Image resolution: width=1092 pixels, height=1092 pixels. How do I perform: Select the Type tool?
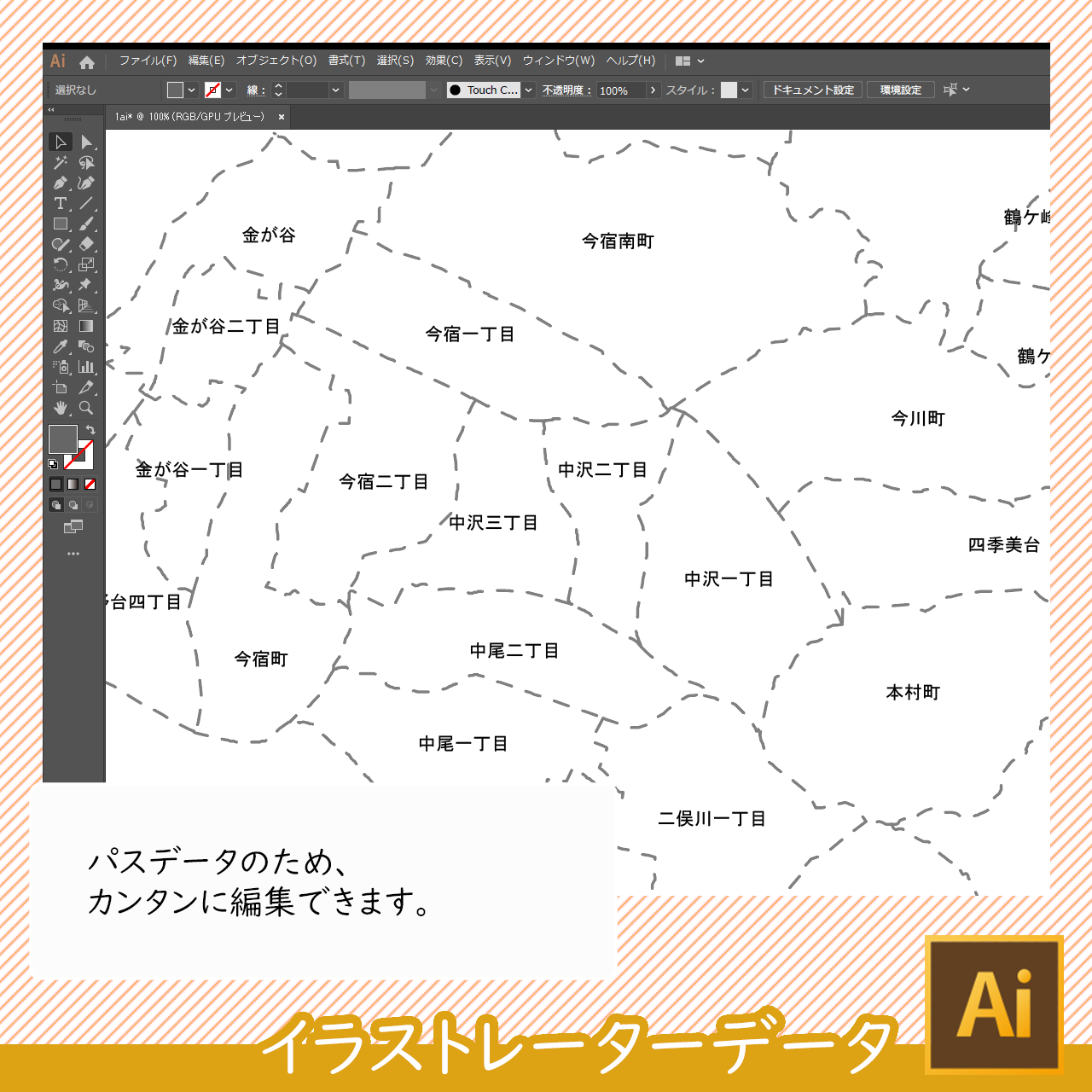point(60,203)
